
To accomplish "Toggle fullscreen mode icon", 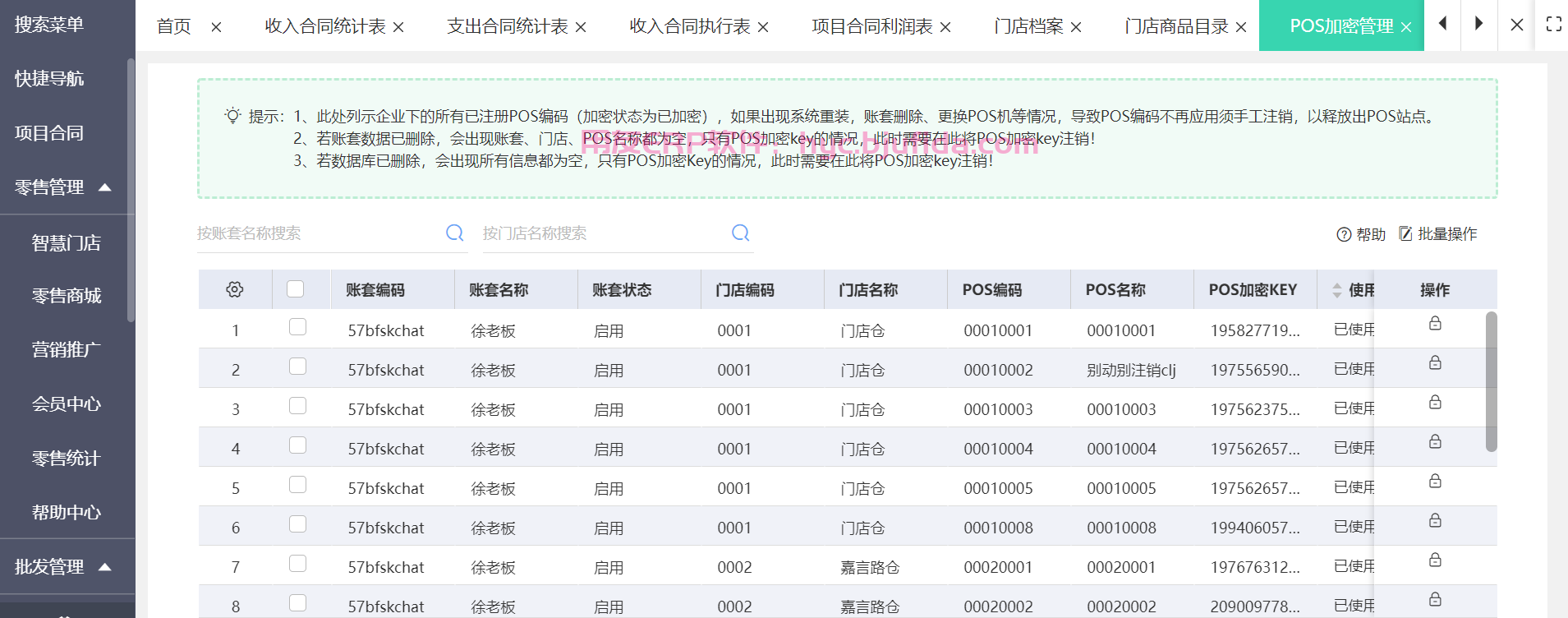I will [x=1553, y=24].
